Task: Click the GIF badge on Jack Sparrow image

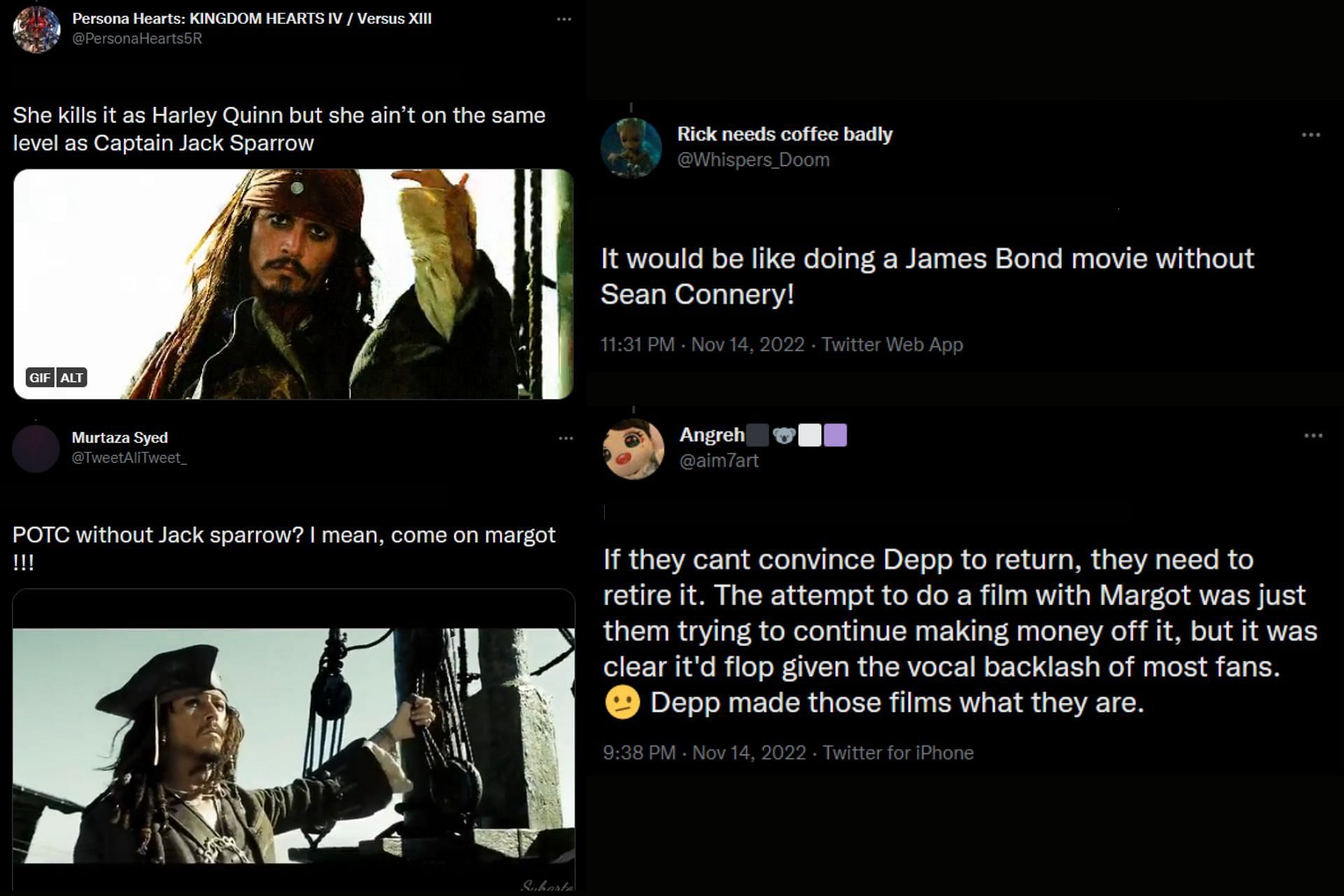Action: (40, 377)
